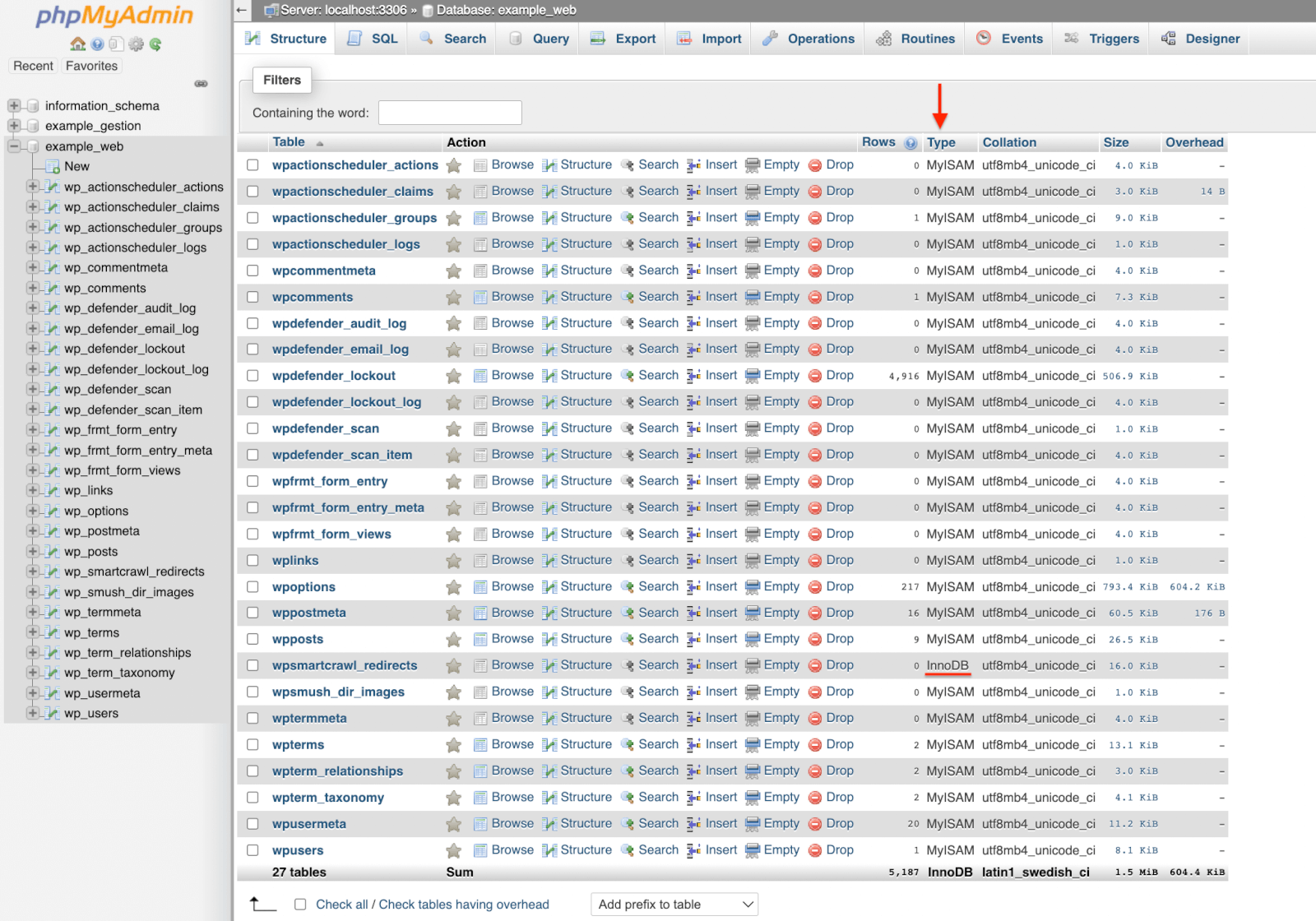Viewport: 1316px width, 921px height.
Task: Click the Drop icon for wpcomments table
Action: [x=814, y=296]
